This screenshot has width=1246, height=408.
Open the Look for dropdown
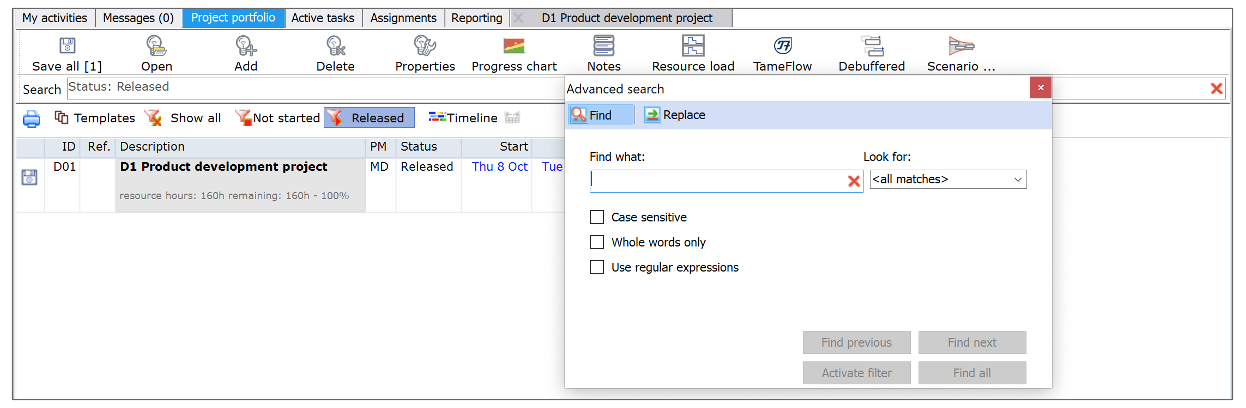click(x=948, y=179)
